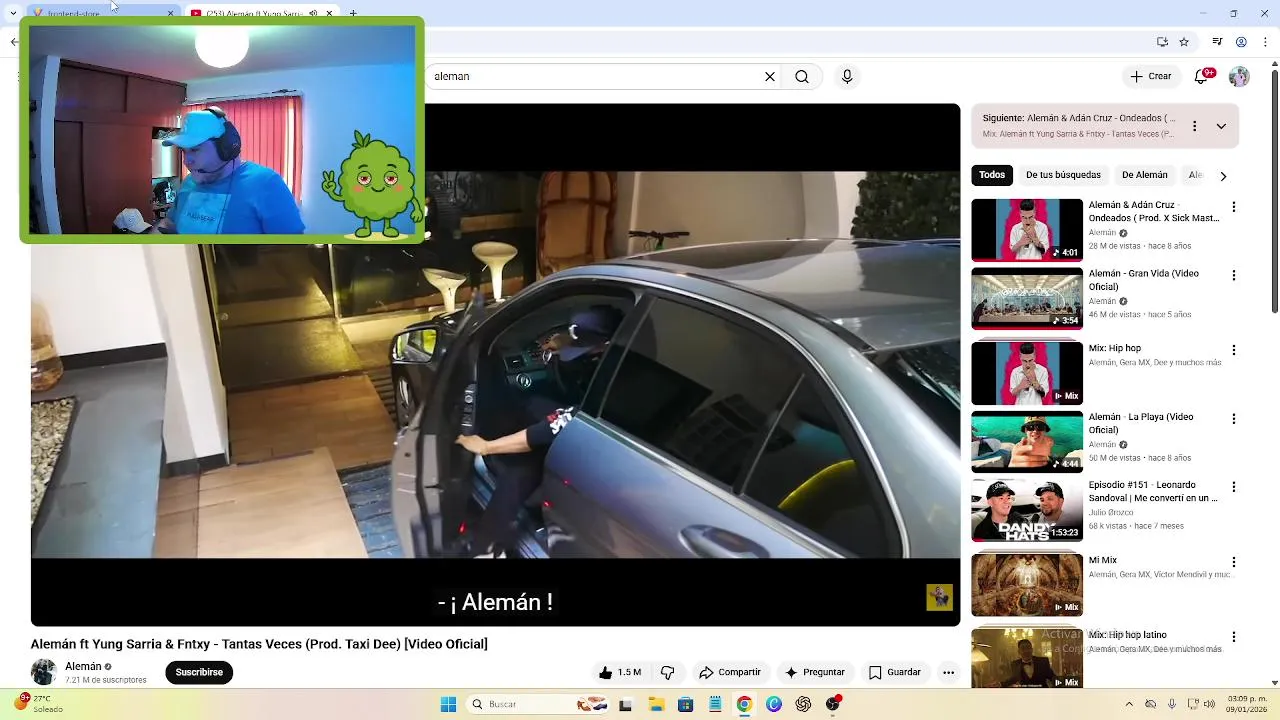Show hidden system tray icons chevron

tap(1129, 704)
